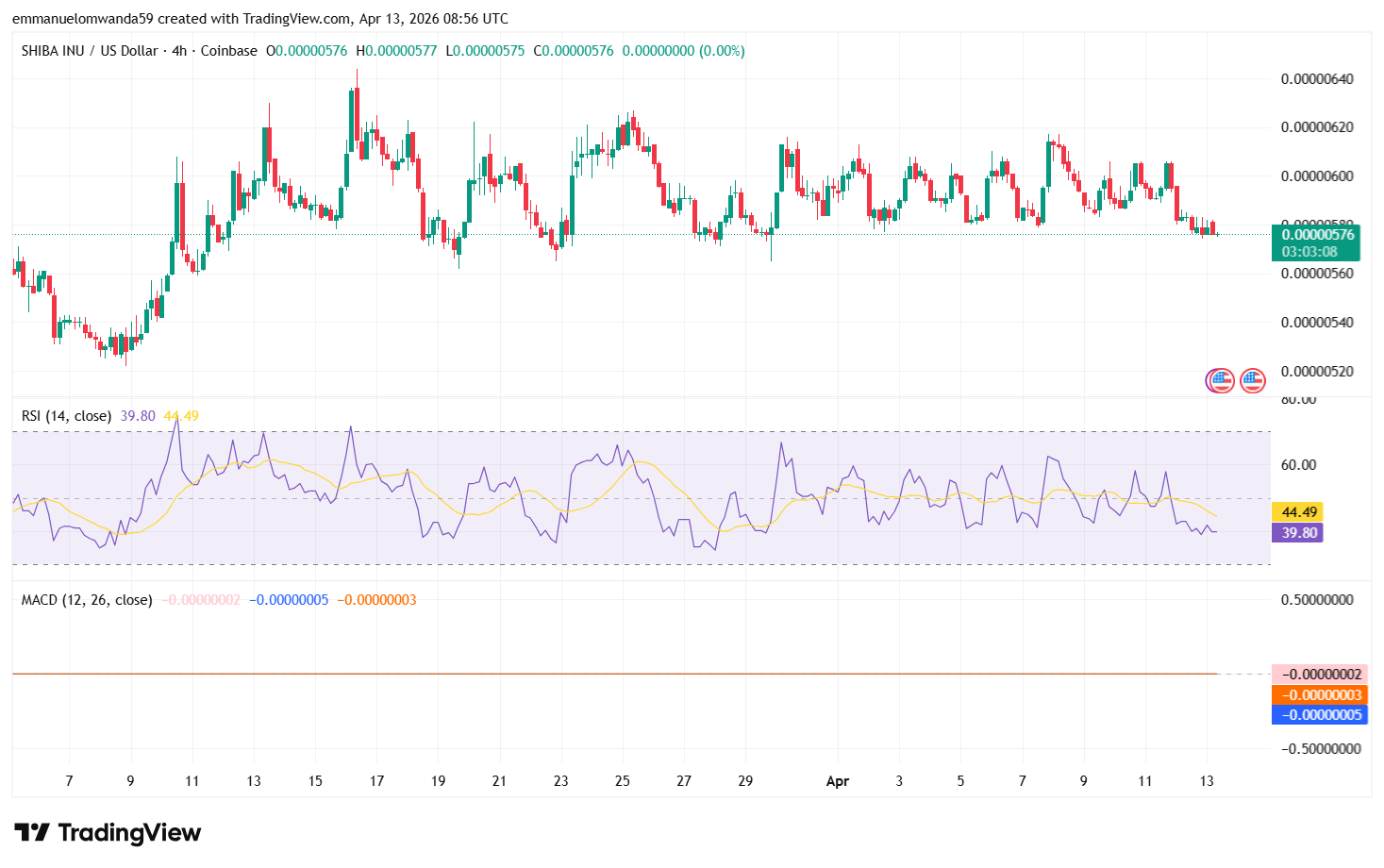
Task: Click the SHIBA INU / US Dollar symbol title
Action: pyautogui.click(x=90, y=51)
